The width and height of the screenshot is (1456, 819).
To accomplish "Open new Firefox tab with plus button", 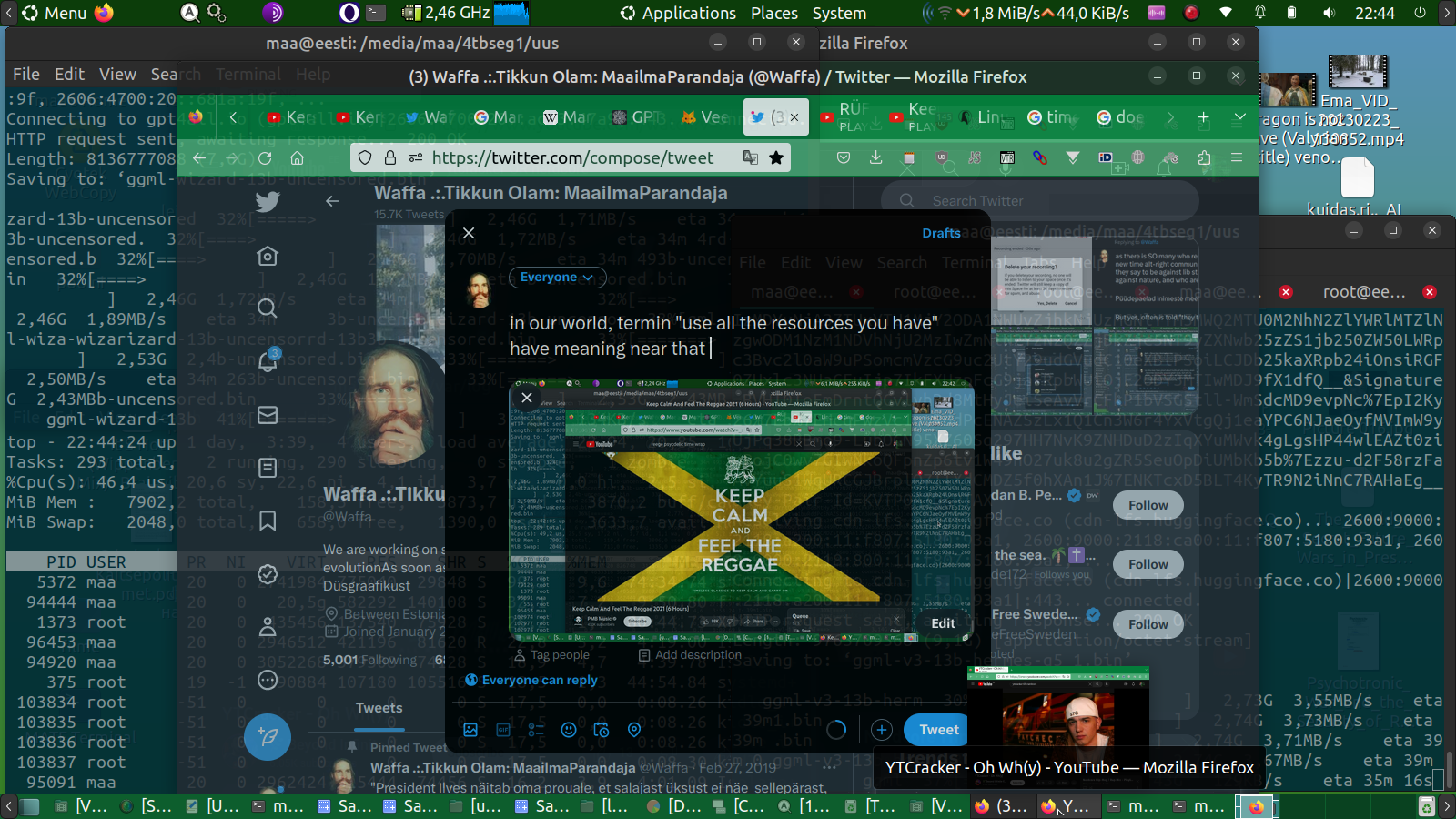I will [x=1203, y=117].
